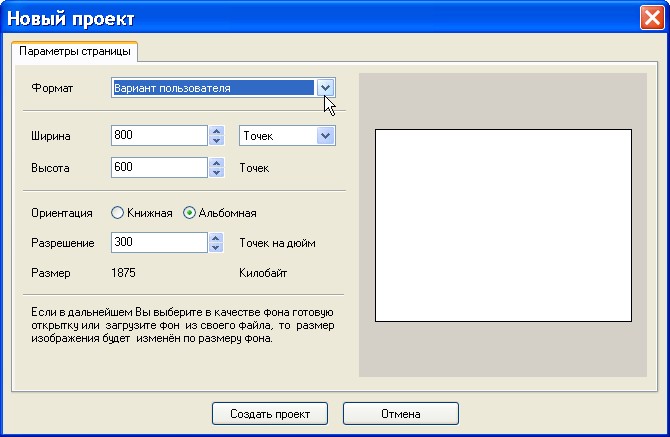Click into the Высота input field
Image resolution: width=670 pixels, height=437 pixels.
[x=159, y=167]
